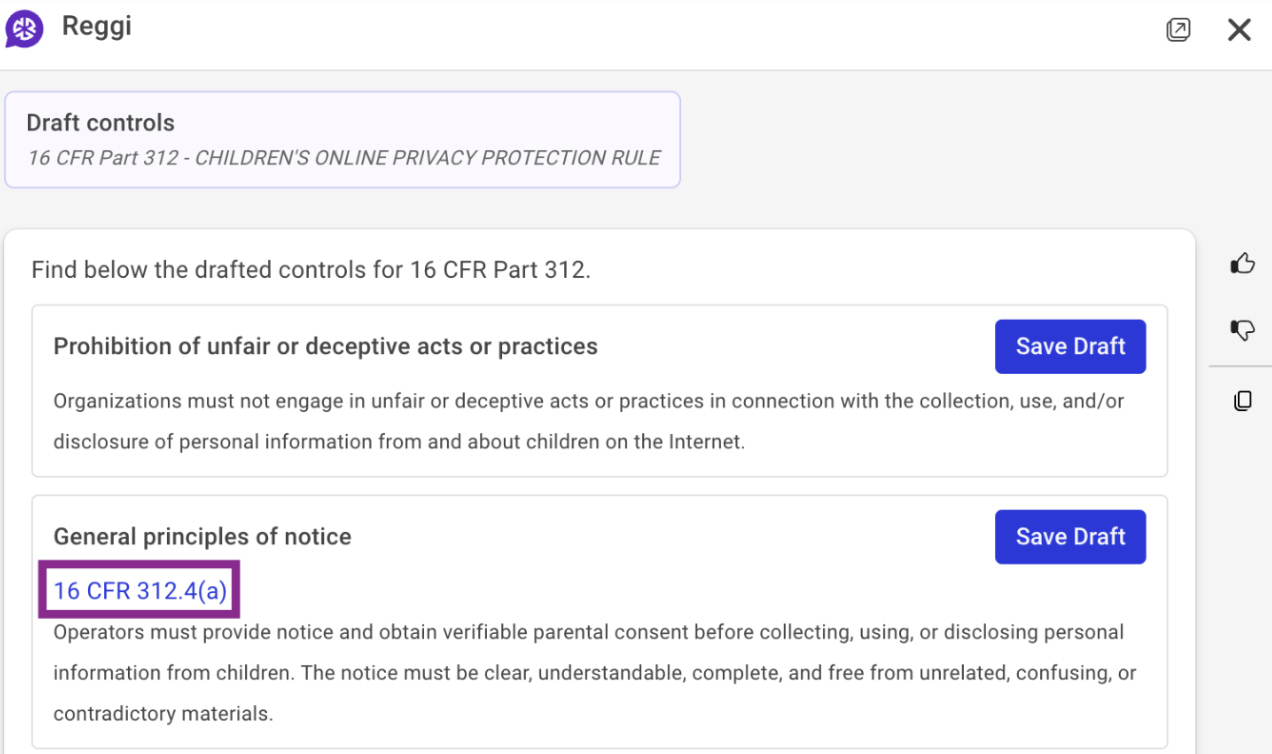Close the Reggi panel
1272x754 pixels.
[x=1239, y=30]
